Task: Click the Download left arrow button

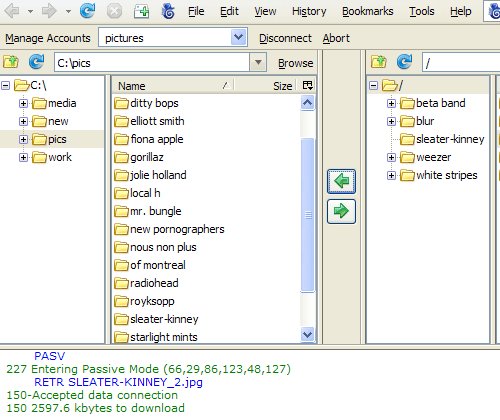Action: click(341, 181)
